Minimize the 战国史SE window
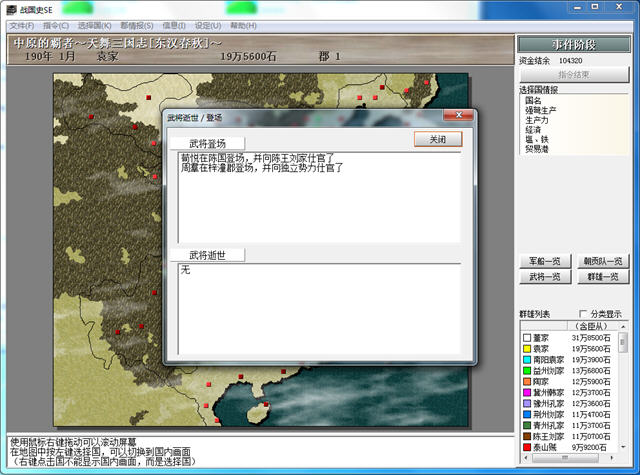Viewport: 640px width, 475px height. tap(578, 7)
